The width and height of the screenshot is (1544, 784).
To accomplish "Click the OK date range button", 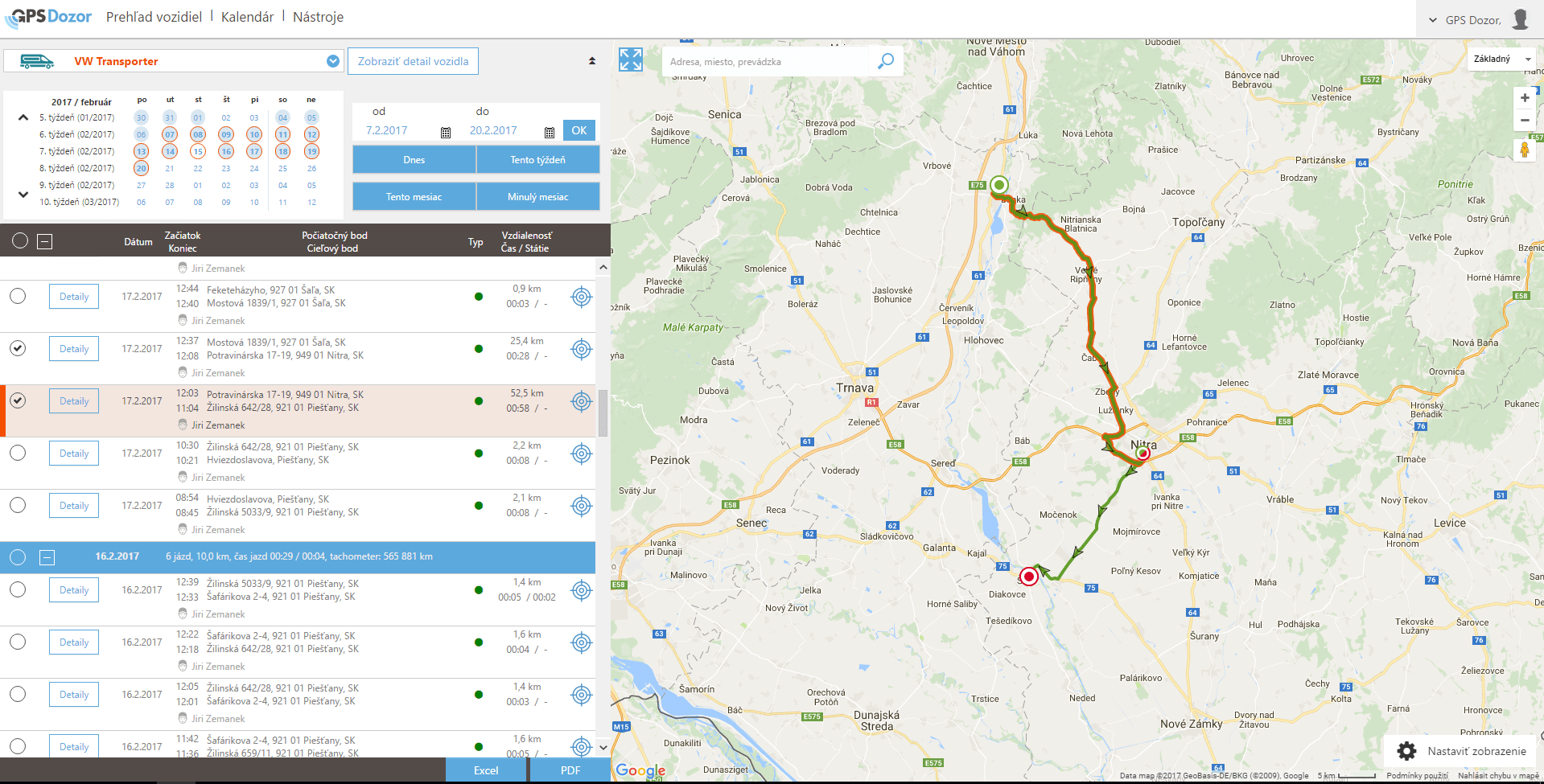I will click(579, 130).
